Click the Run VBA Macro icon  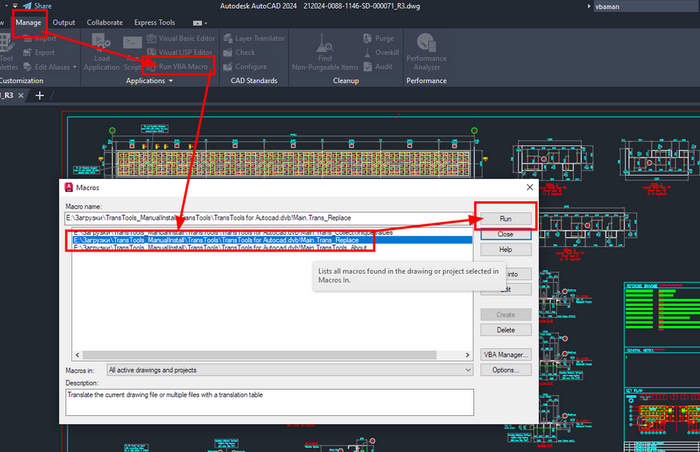click(151, 66)
